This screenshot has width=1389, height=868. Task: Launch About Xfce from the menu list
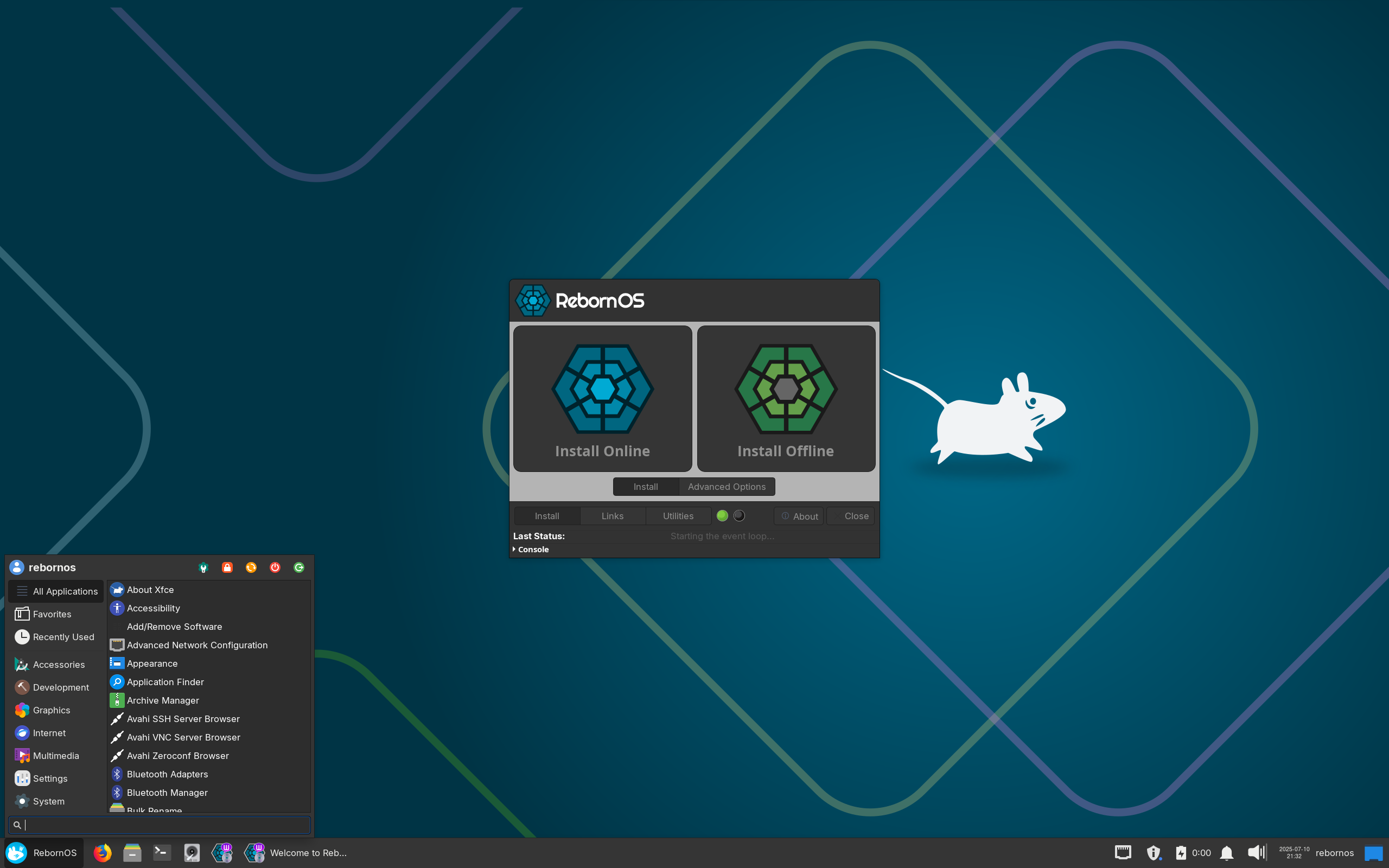pos(209,590)
